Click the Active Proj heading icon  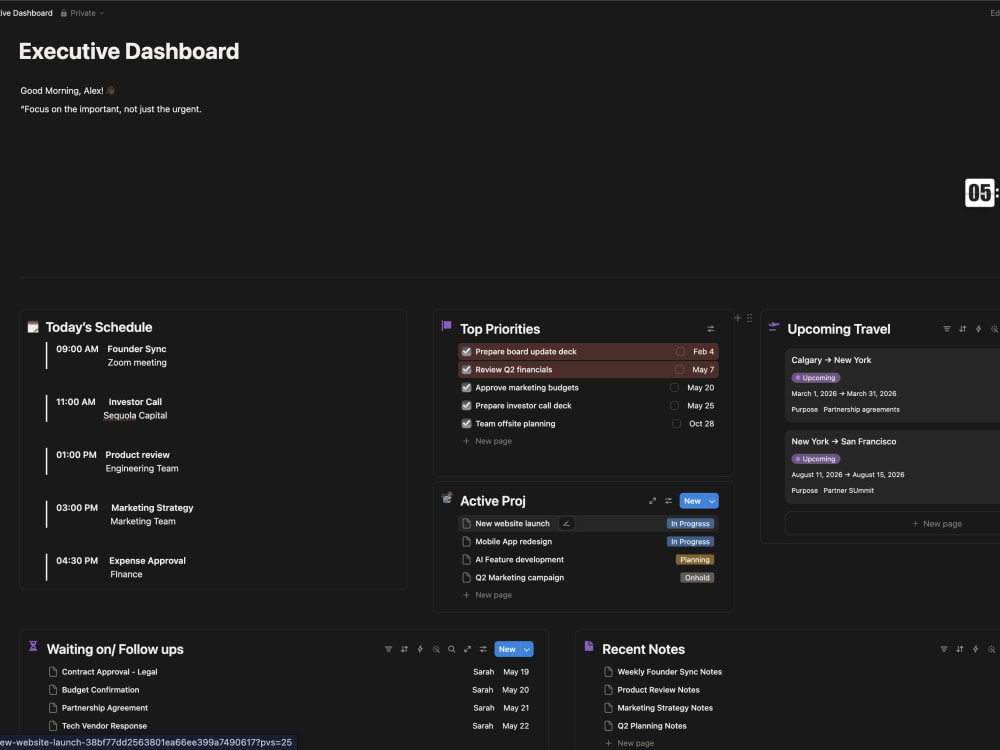pos(447,497)
